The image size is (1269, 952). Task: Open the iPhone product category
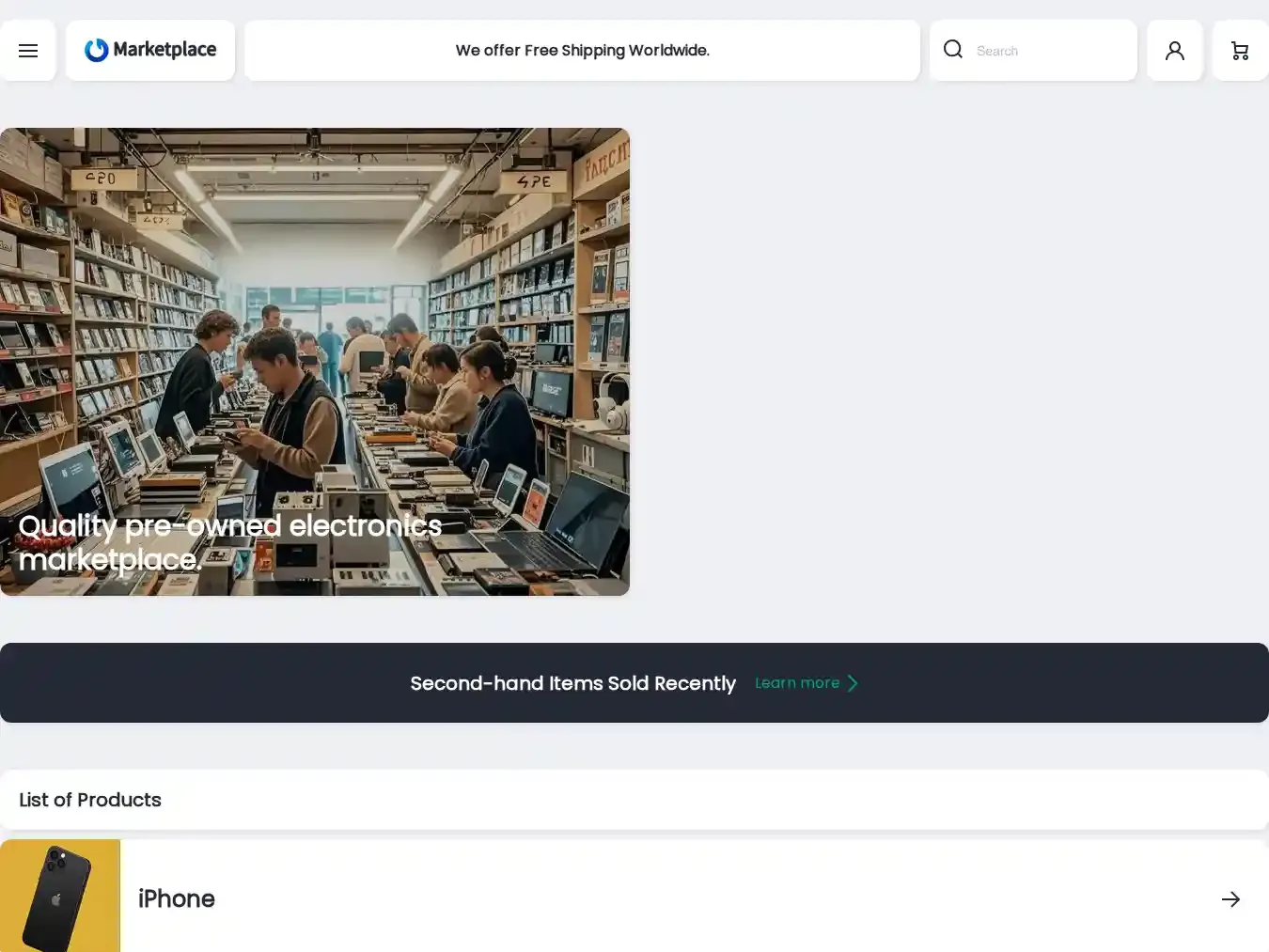(177, 898)
